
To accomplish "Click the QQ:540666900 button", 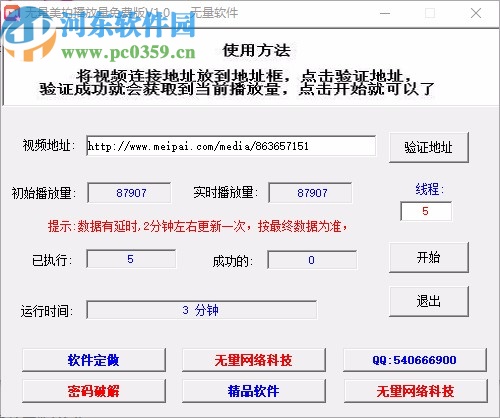I will pyautogui.click(x=415, y=360).
